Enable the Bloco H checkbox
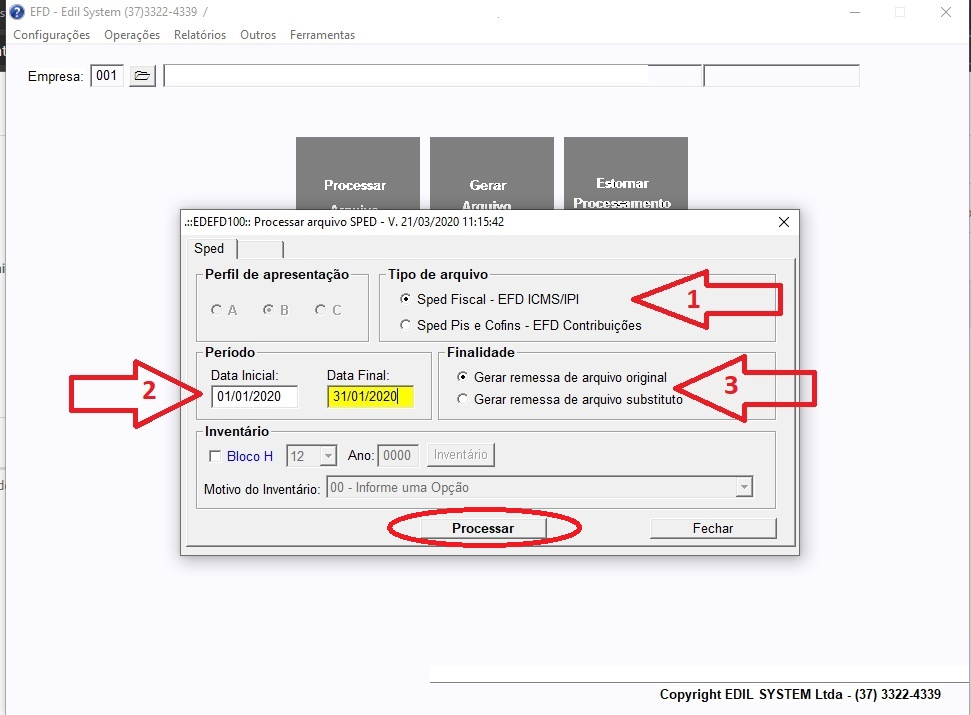971x715 pixels. click(215, 457)
